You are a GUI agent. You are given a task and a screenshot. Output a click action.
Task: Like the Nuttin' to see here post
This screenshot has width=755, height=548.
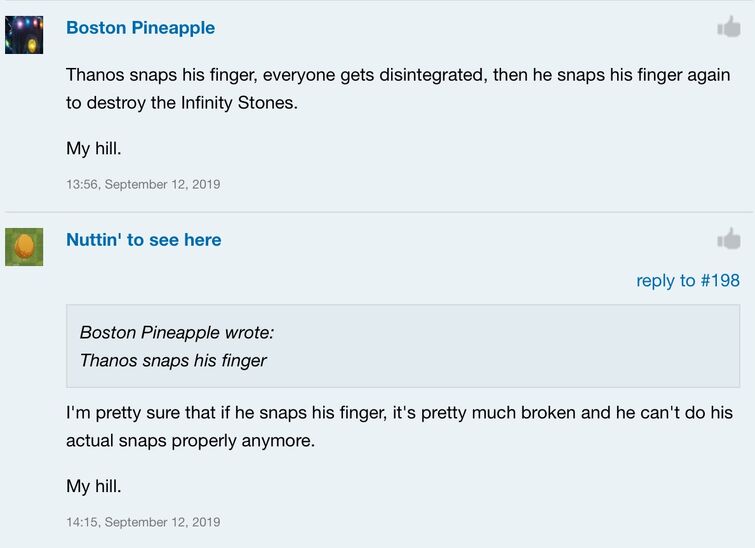point(729,239)
